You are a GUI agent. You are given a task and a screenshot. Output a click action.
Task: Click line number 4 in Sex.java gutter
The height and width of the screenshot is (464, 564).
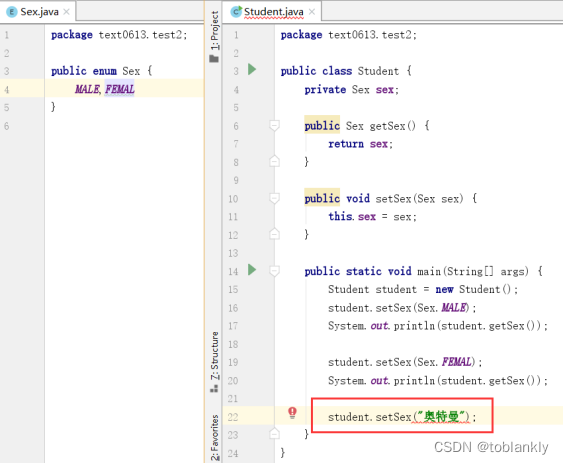[6, 90]
